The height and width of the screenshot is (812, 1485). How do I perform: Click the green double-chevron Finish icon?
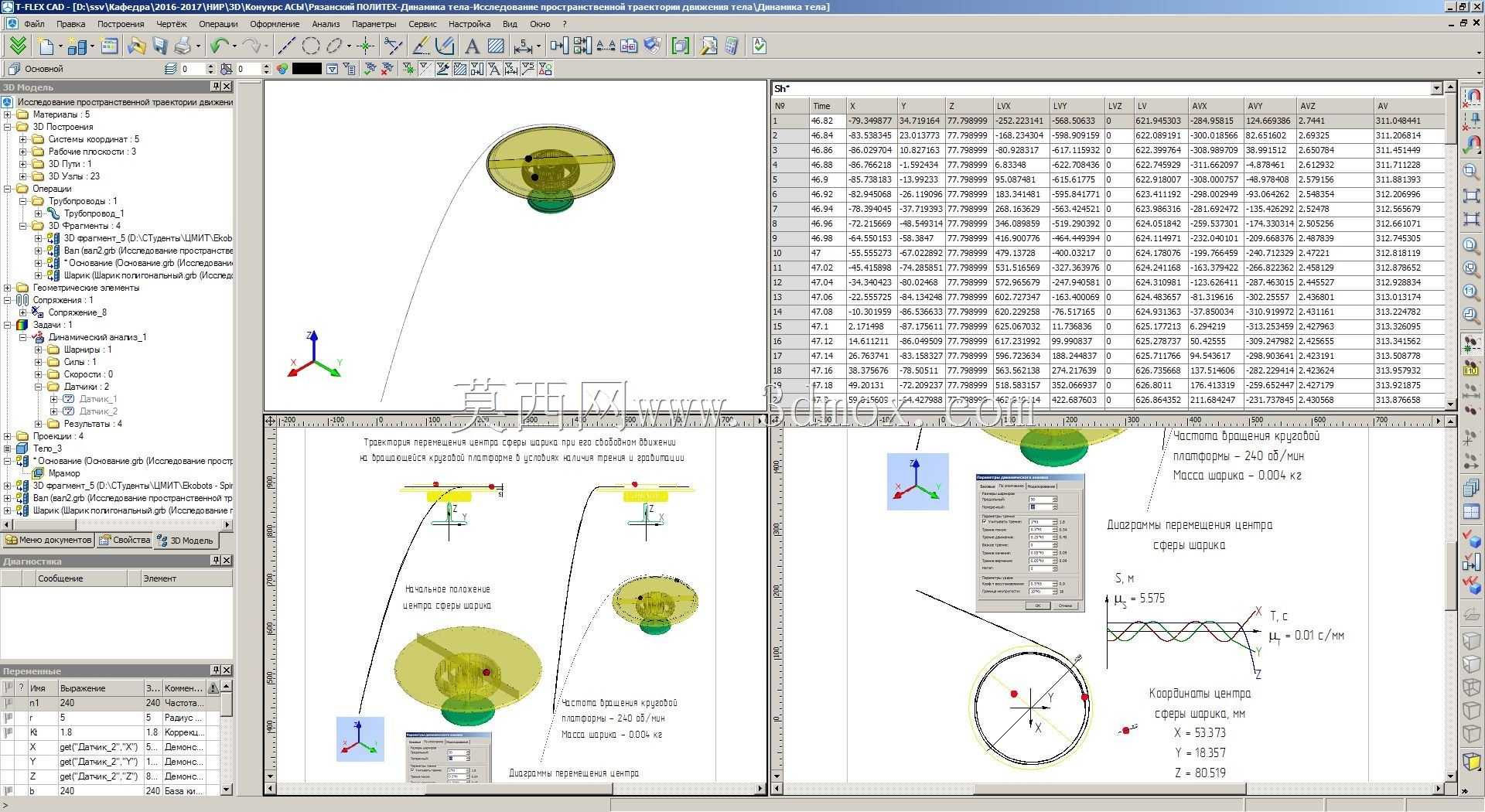point(17,46)
